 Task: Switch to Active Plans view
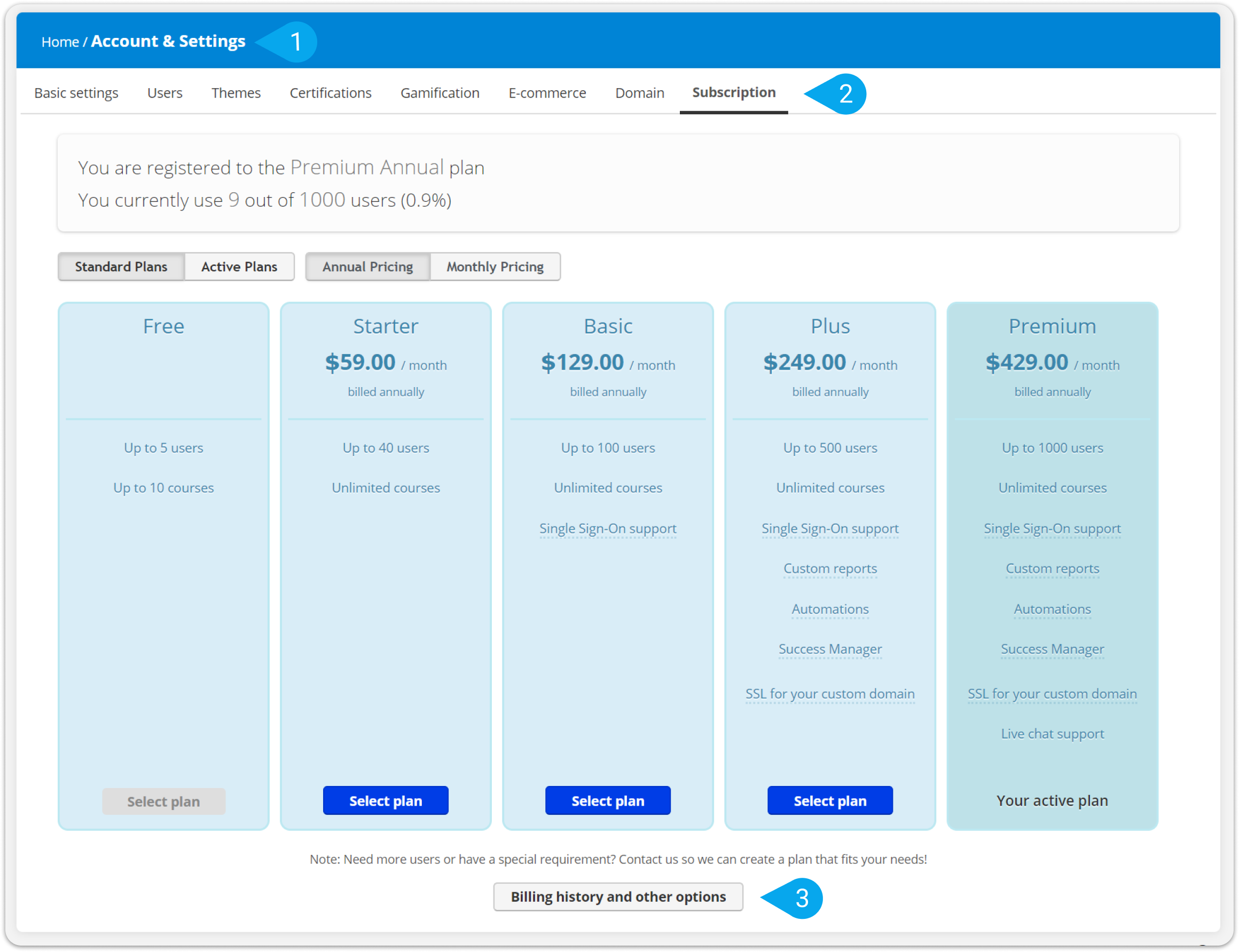coord(240,267)
